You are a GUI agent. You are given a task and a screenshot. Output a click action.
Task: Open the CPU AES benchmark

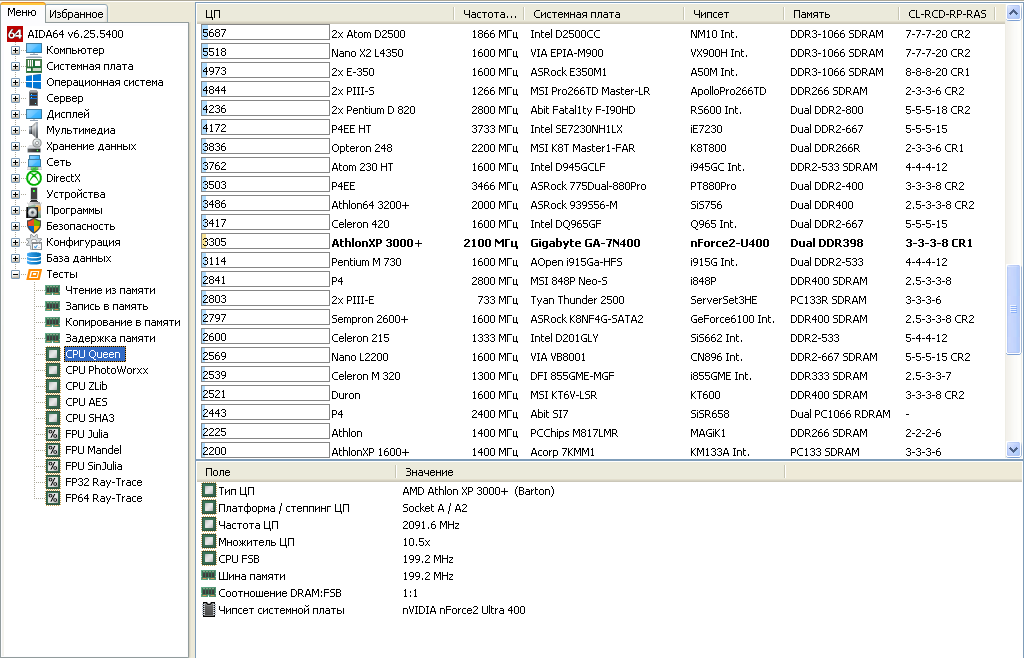coord(86,402)
